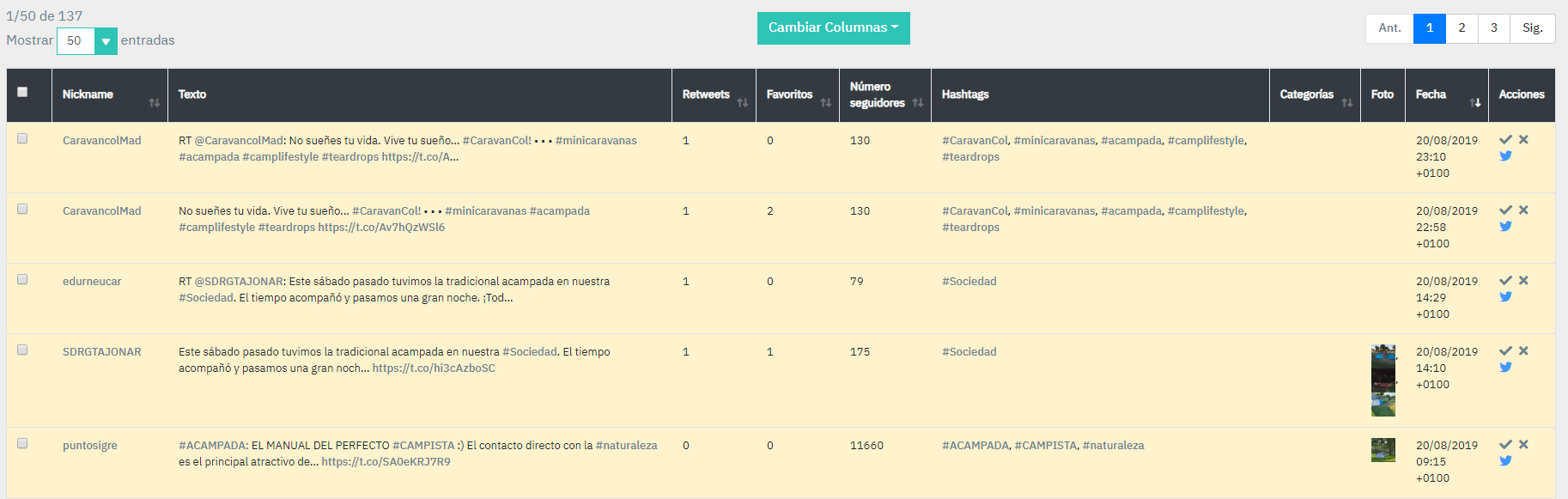Open the Twitter bird icon for edurneucar
The image size is (1568, 499).
1505,296
